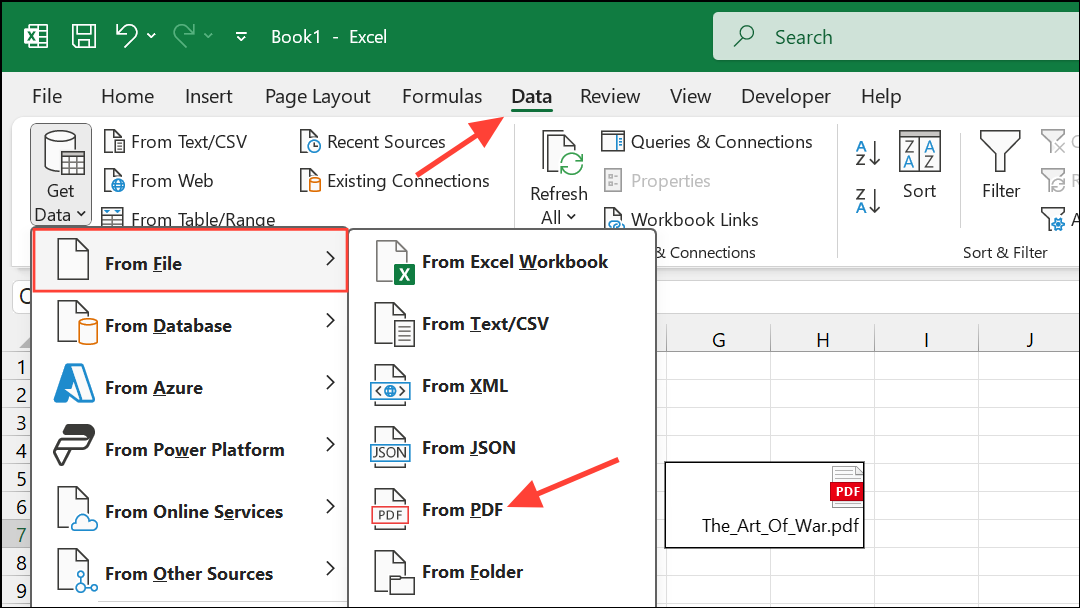Screen dimensions: 1080x608
Task: Select the Data tab
Action: point(531,96)
